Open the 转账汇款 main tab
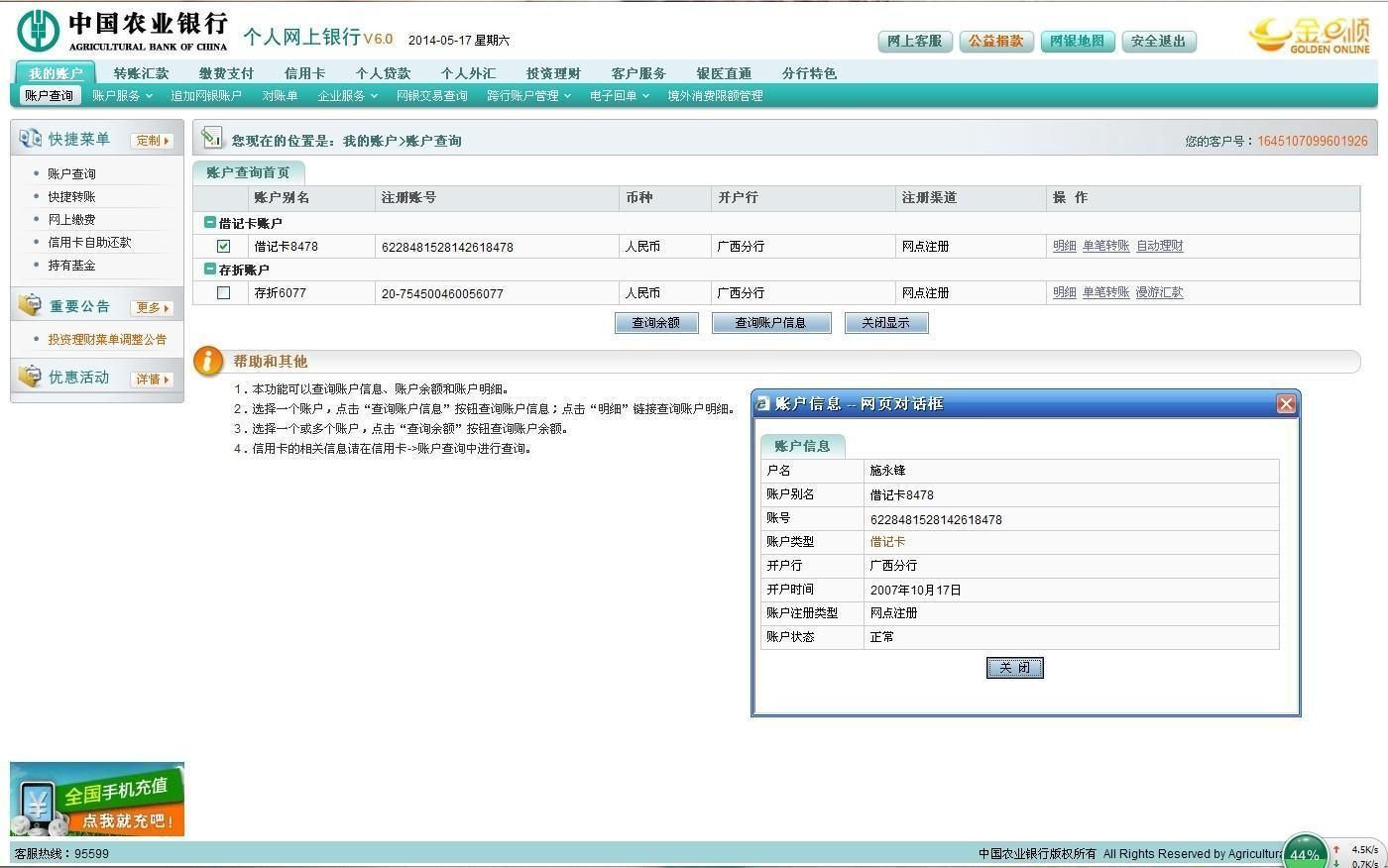 coord(141,73)
